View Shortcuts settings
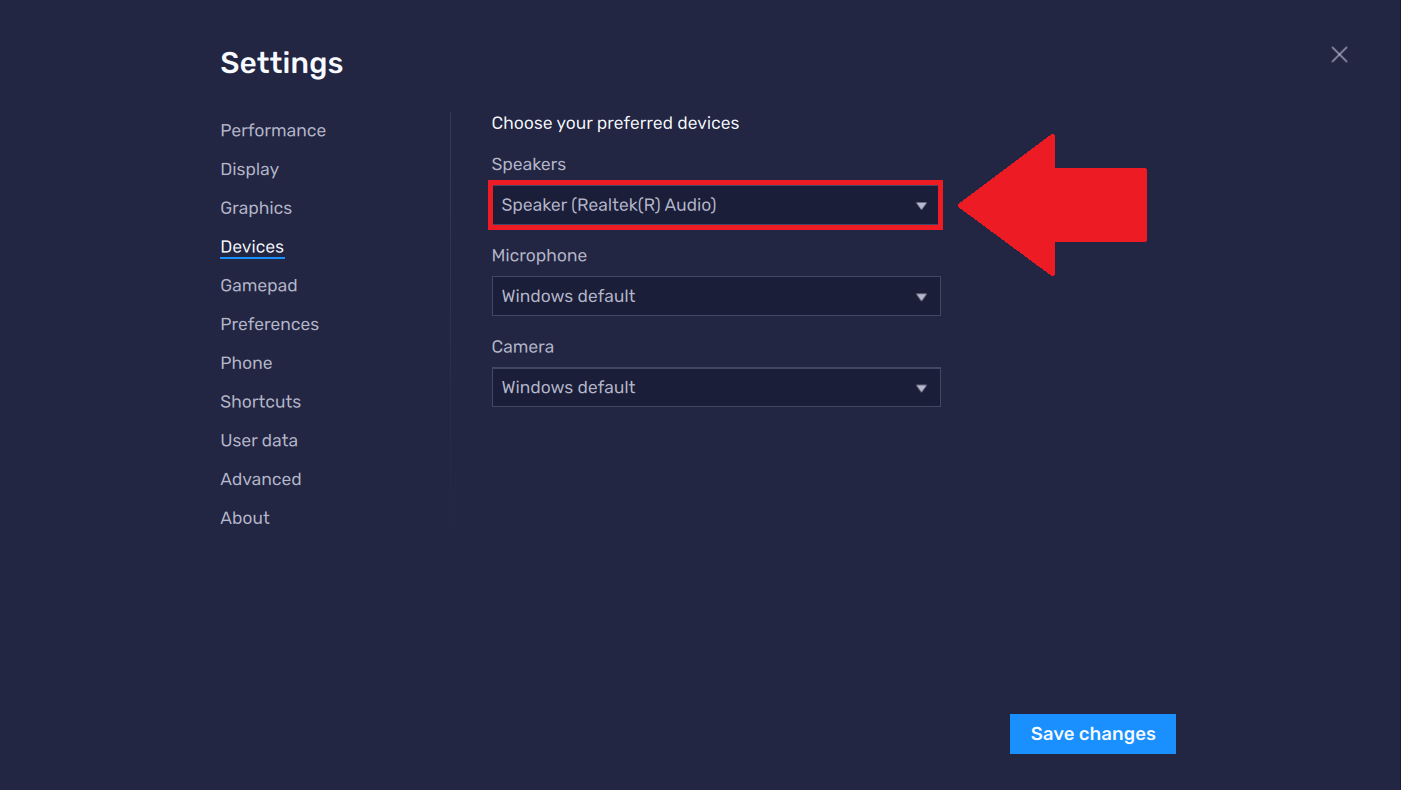The image size is (1401, 790). [261, 402]
